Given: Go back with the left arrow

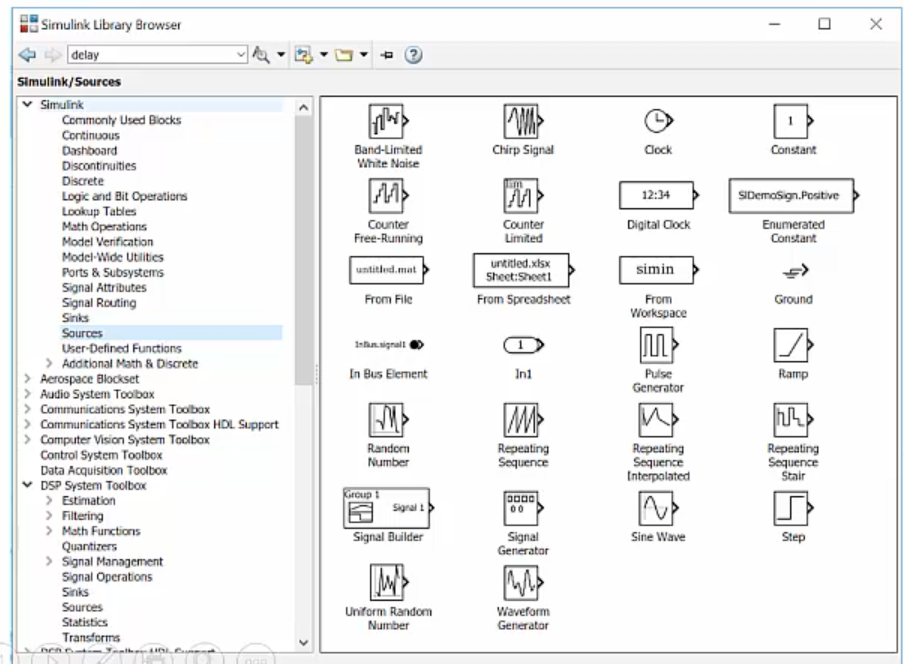Looking at the screenshot, I should click(27, 55).
